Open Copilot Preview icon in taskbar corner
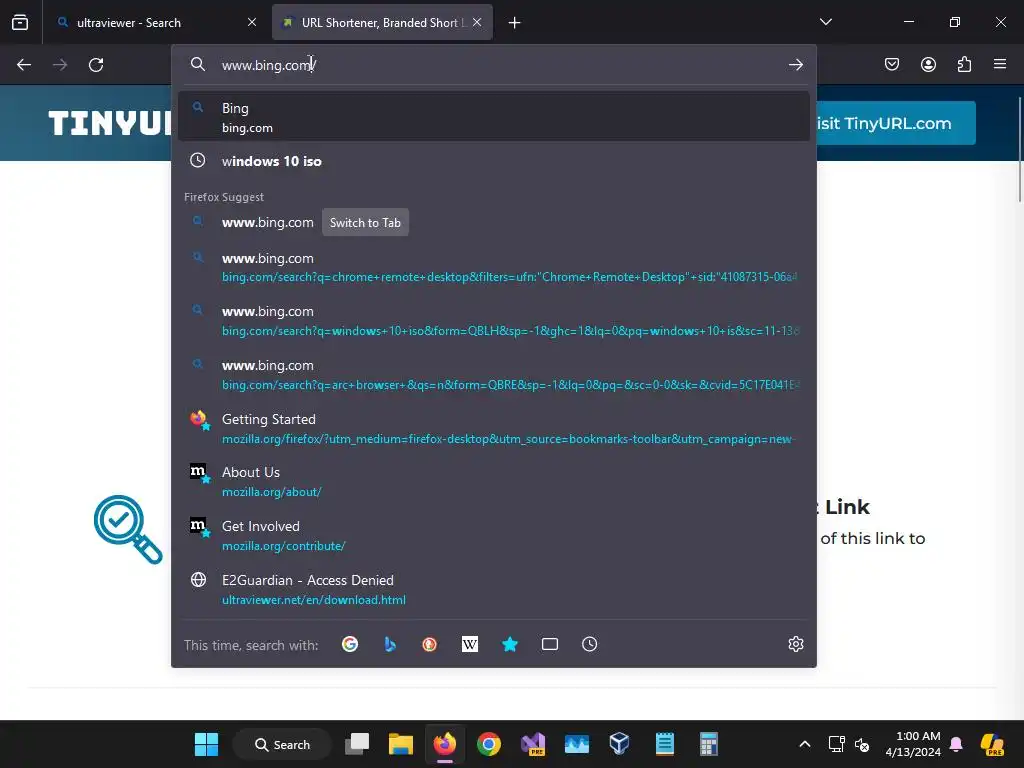1024x768 pixels. tap(992, 744)
